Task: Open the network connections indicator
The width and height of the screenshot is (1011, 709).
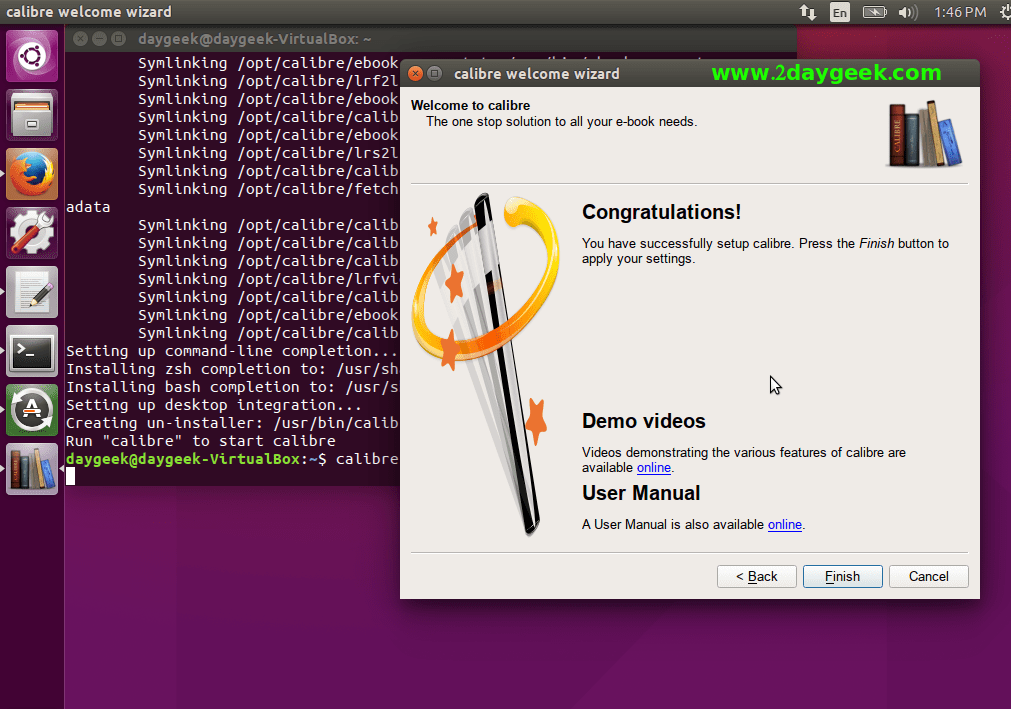Action: [807, 12]
